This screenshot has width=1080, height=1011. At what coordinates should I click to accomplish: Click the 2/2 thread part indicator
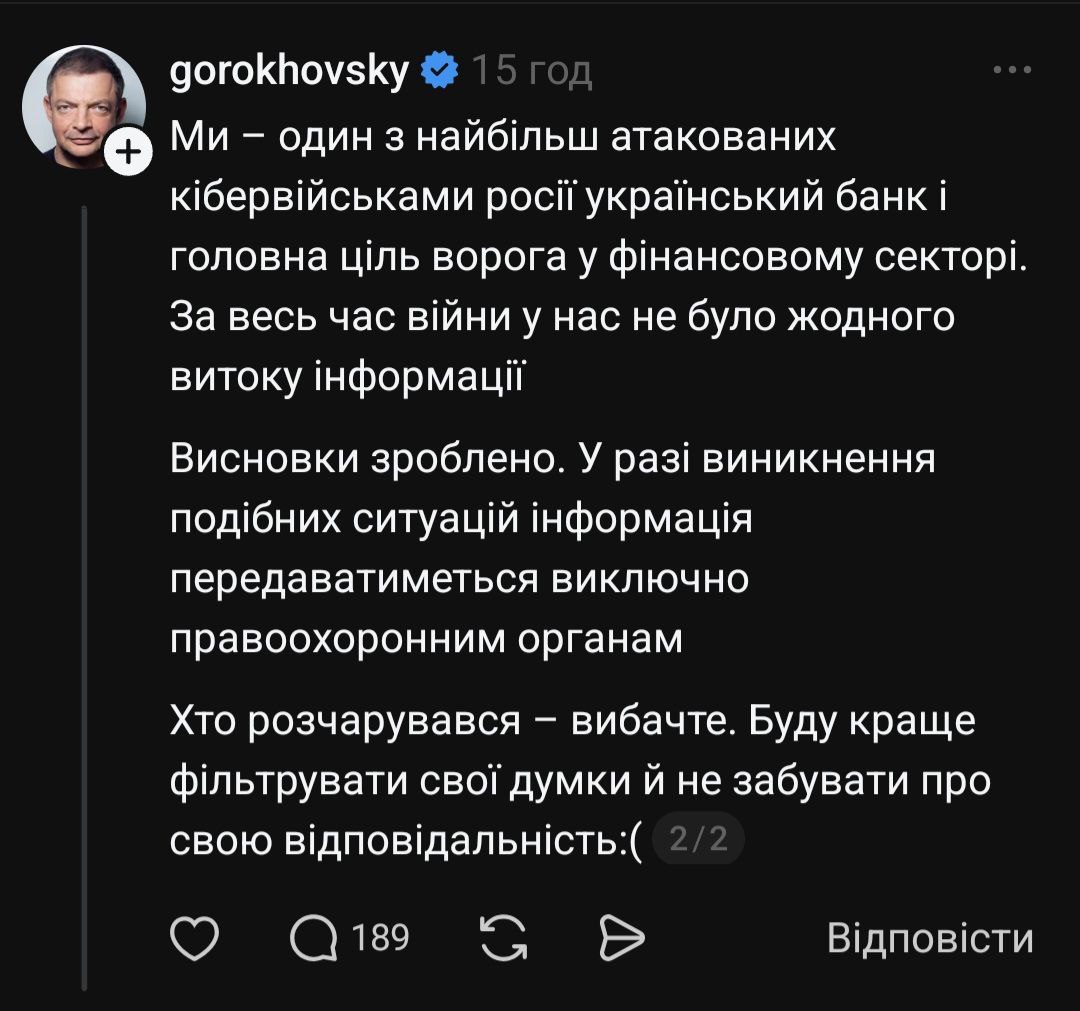(x=698, y=841)
